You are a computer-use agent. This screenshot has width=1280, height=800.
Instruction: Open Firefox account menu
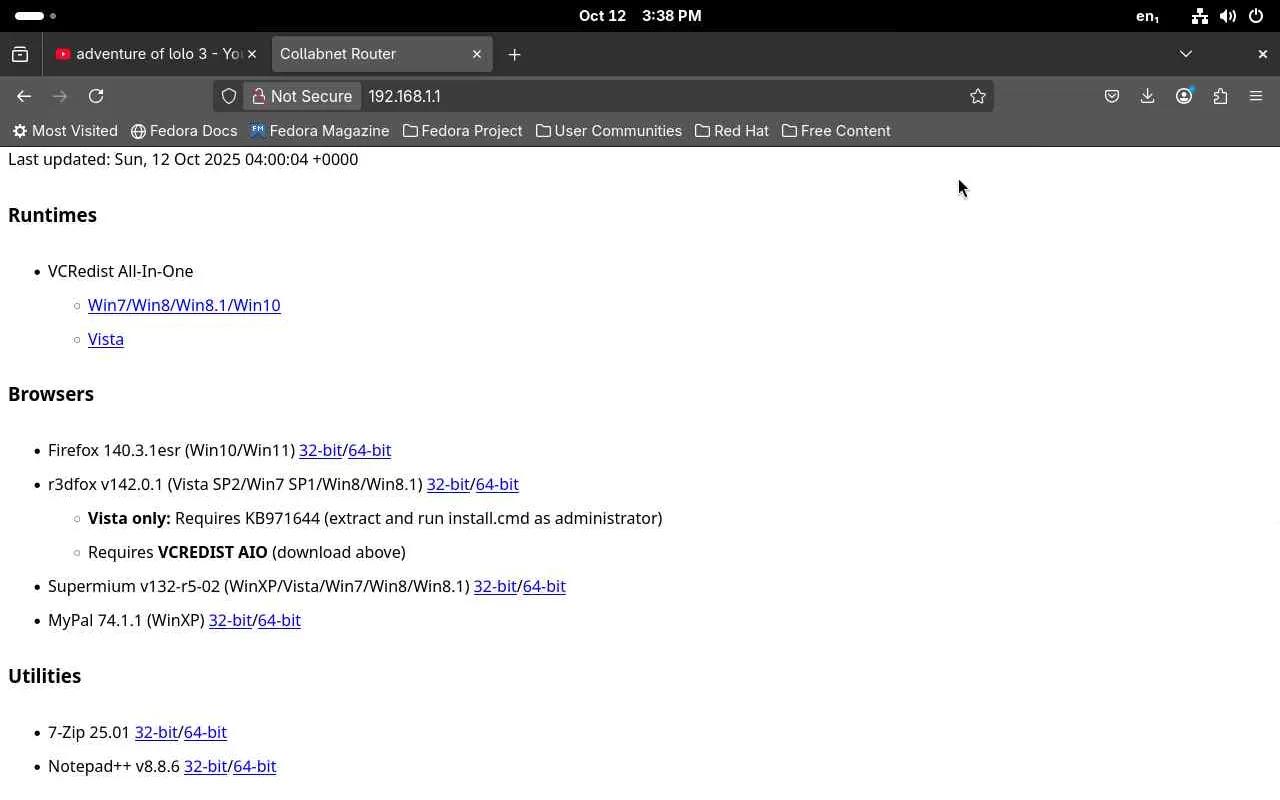tap(1184, 96)
